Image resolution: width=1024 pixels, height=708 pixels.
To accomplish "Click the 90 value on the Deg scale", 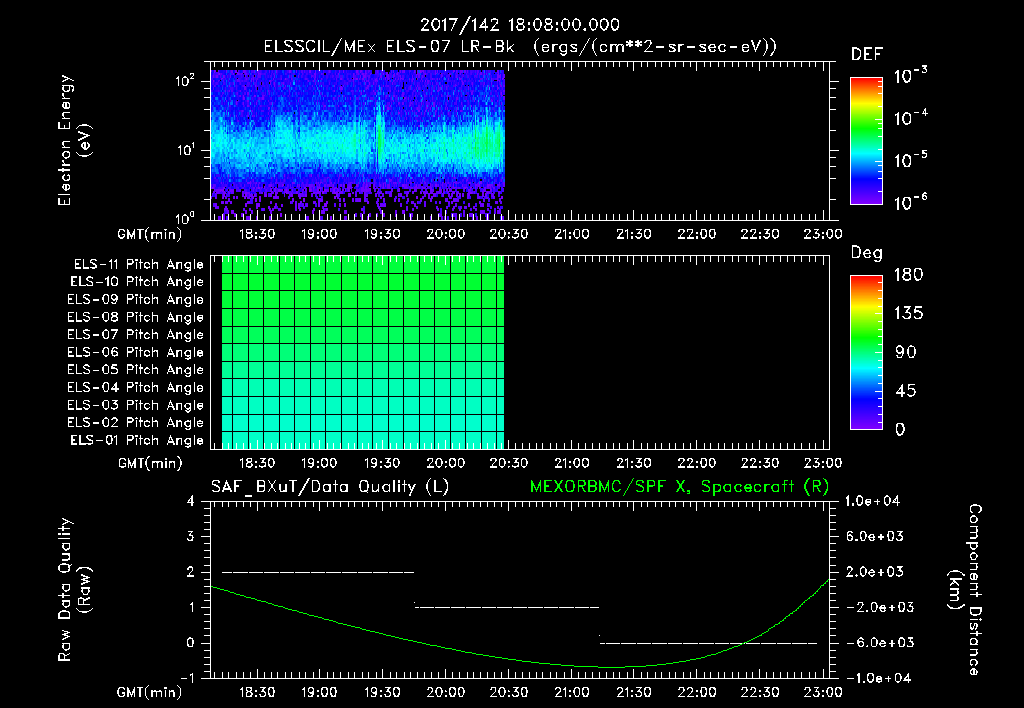I will coord(906,353).
